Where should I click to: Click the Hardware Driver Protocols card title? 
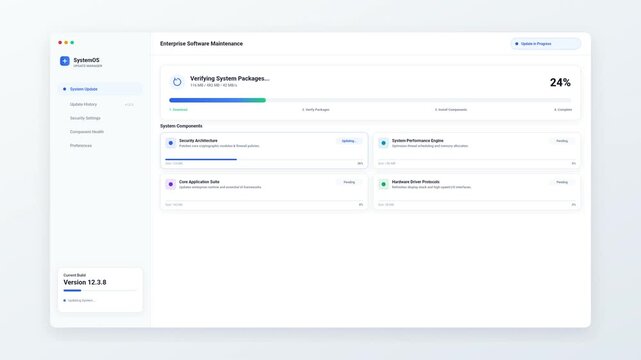(x=416, y=182)
